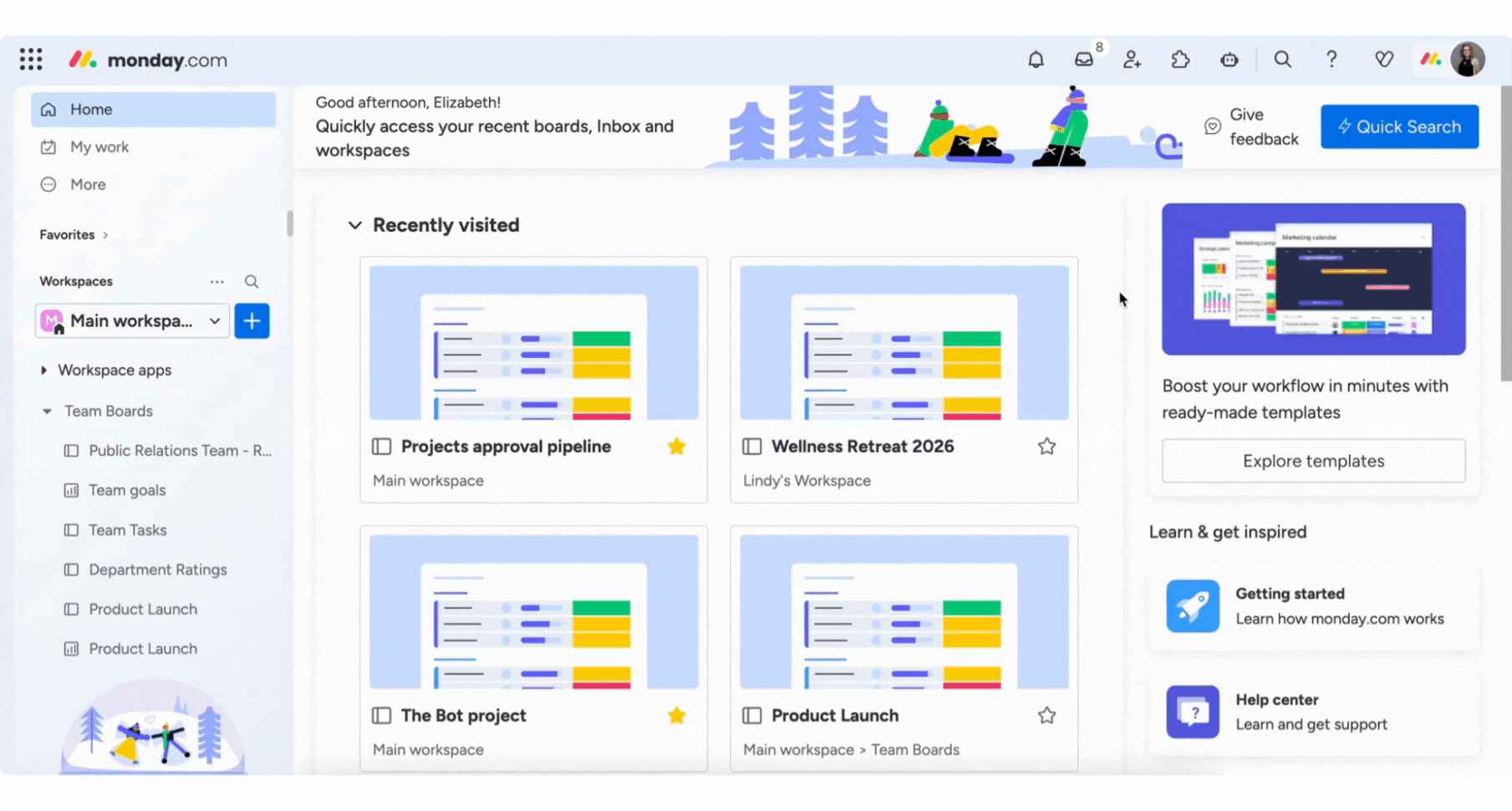Image resolution: width=1512 pixels, height=811 pixels.
Task: Open Workspaces three-dot options menu
Action: (x=217, y=282)
